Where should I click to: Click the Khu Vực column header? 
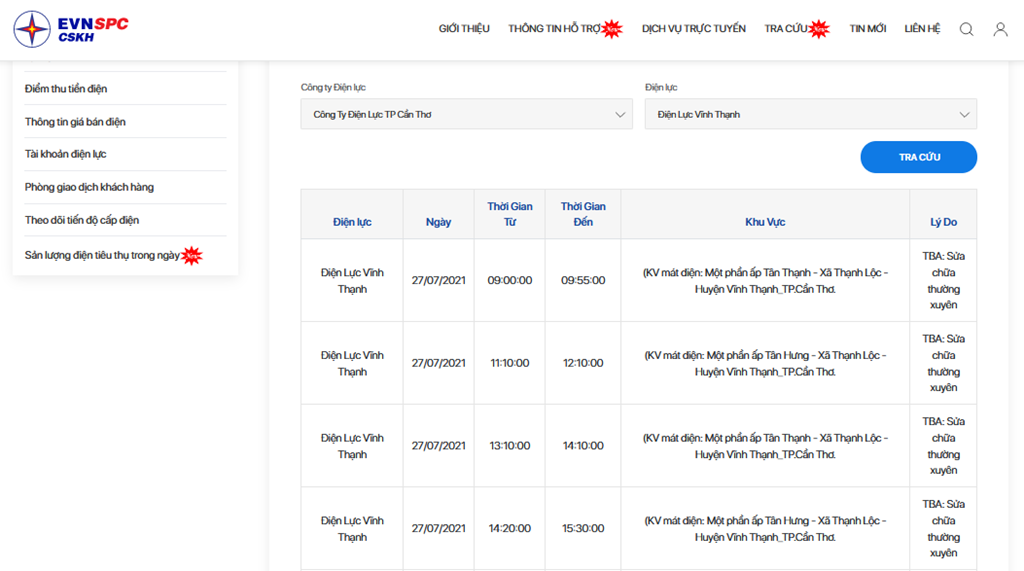click(765, 222)
